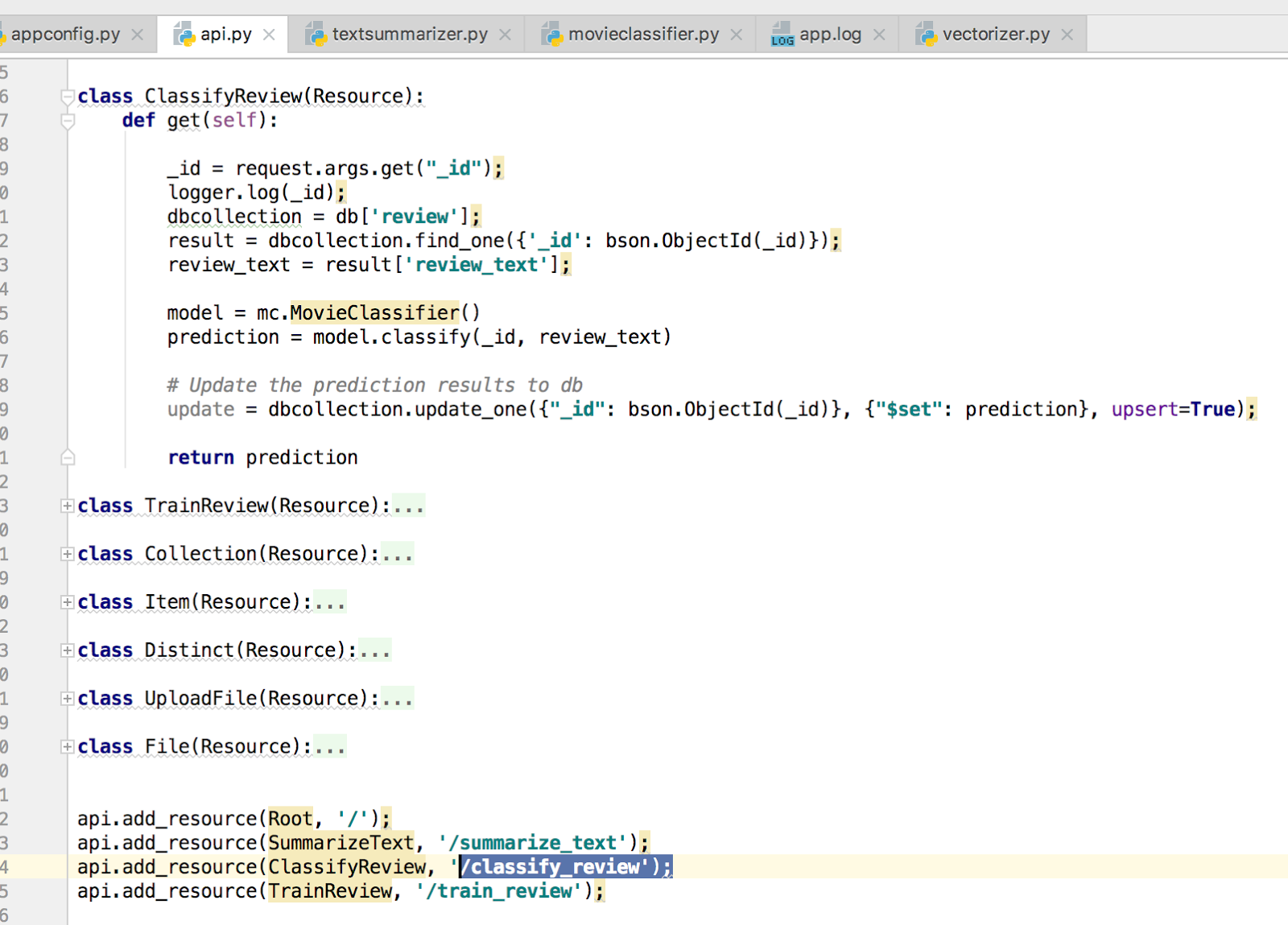Click the folded ellipsis after UploadFile(Resource):
1288x925 pixels.
pos(397,699)
